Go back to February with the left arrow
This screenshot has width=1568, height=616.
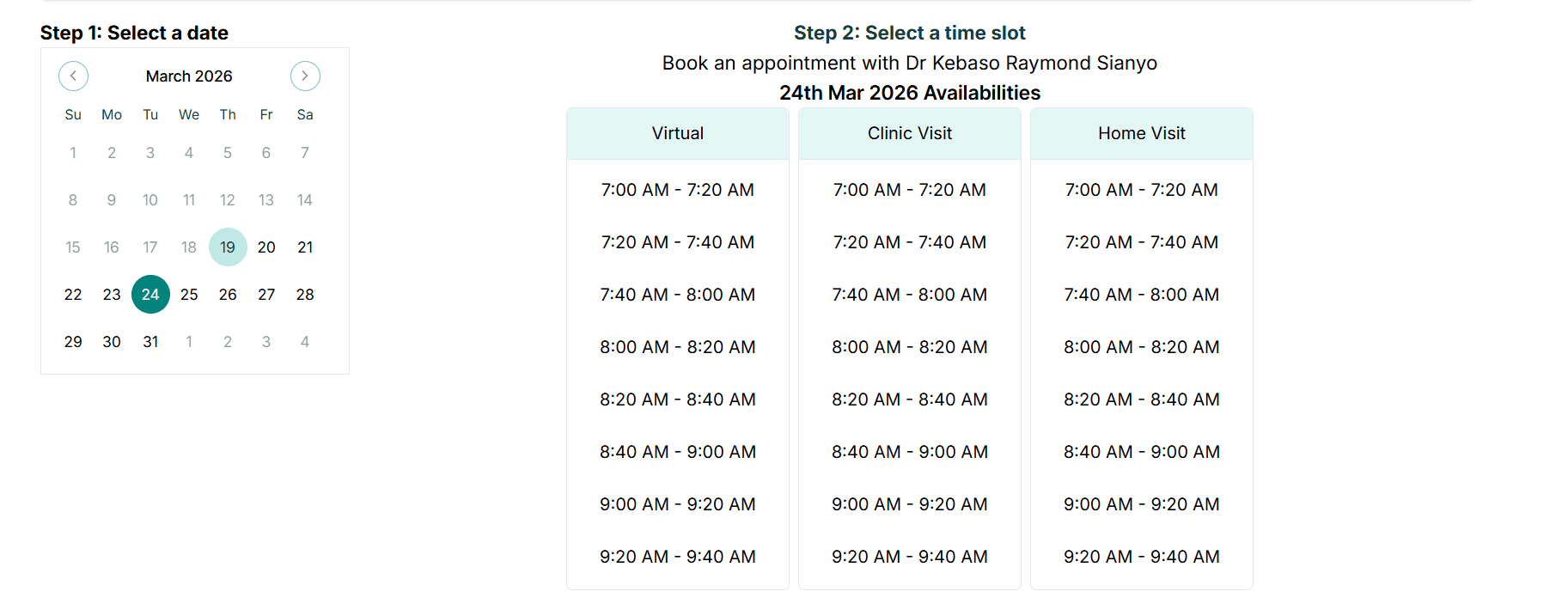tap(73, 76)
